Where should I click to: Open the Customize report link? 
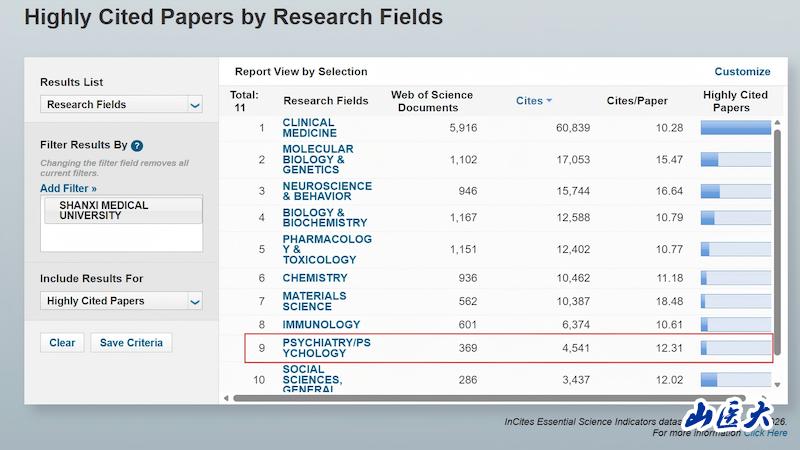[x=742, y=72]
